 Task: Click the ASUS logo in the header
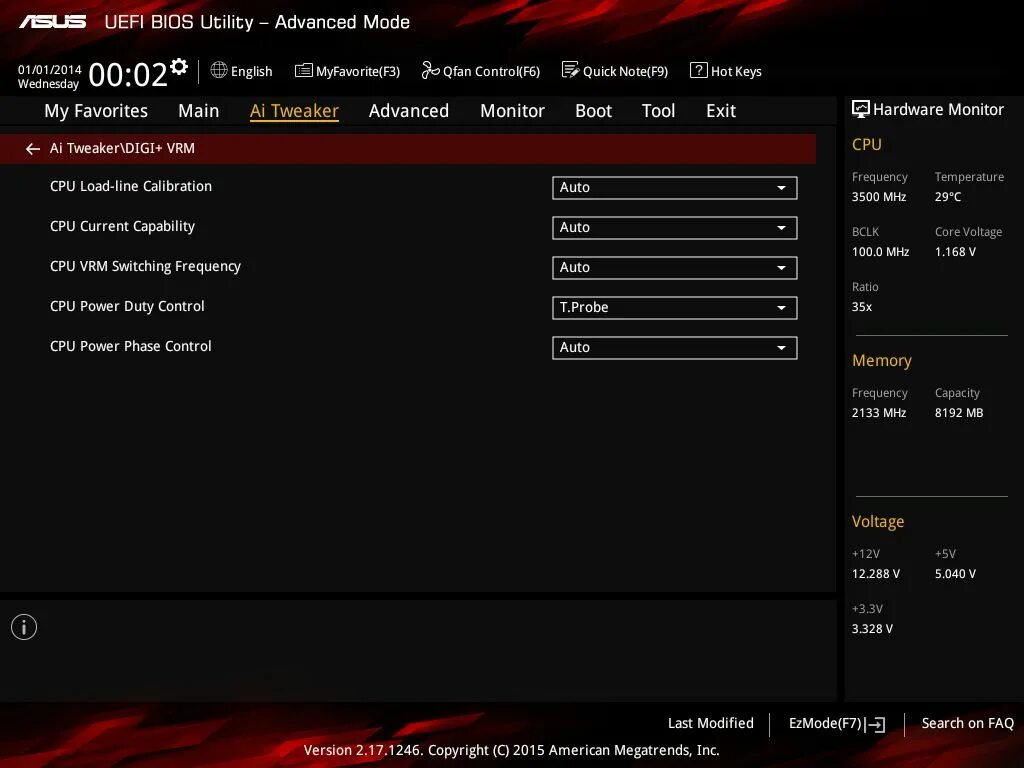[x=52, y=21]
